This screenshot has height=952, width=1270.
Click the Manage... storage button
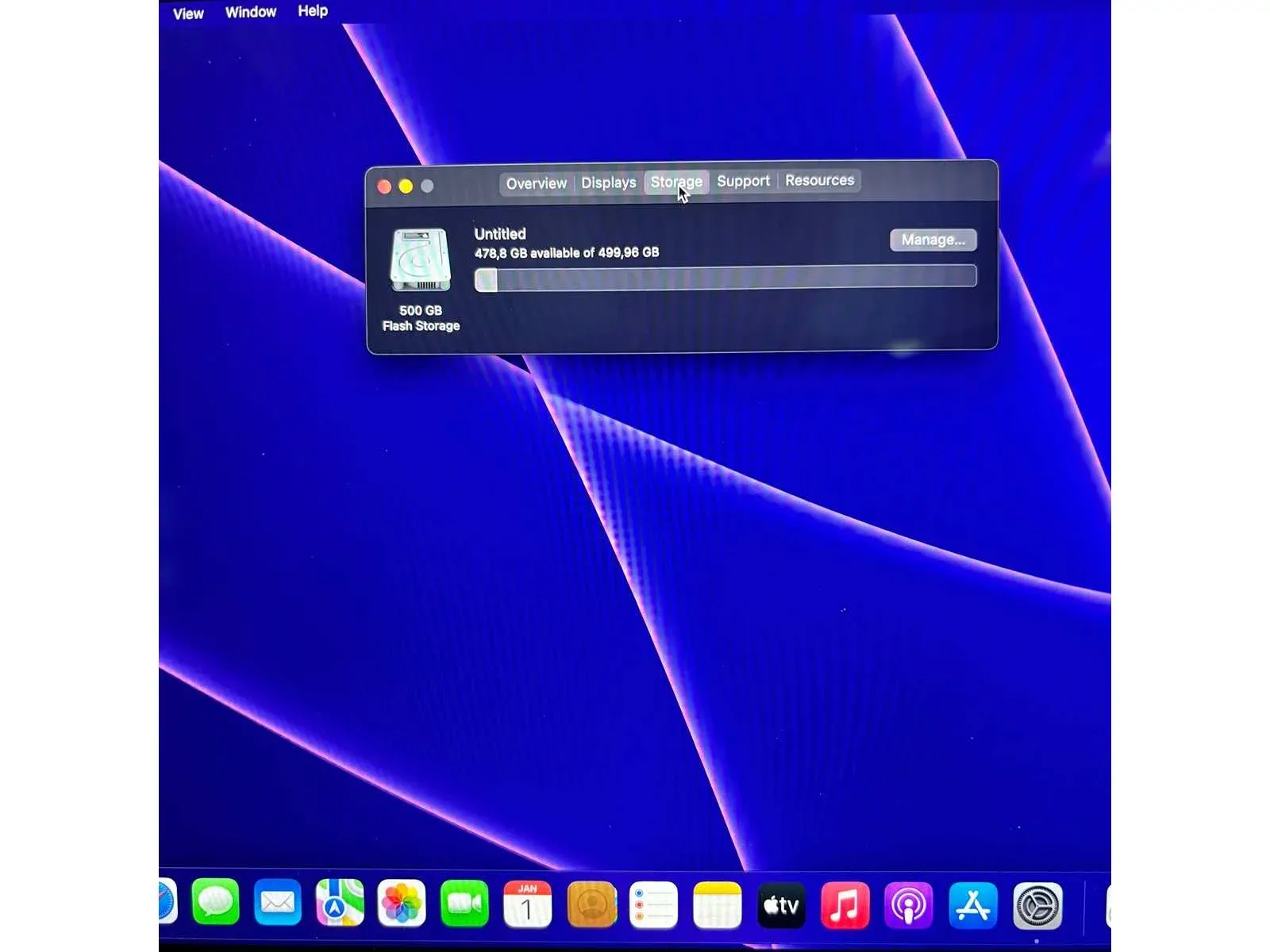933,240
